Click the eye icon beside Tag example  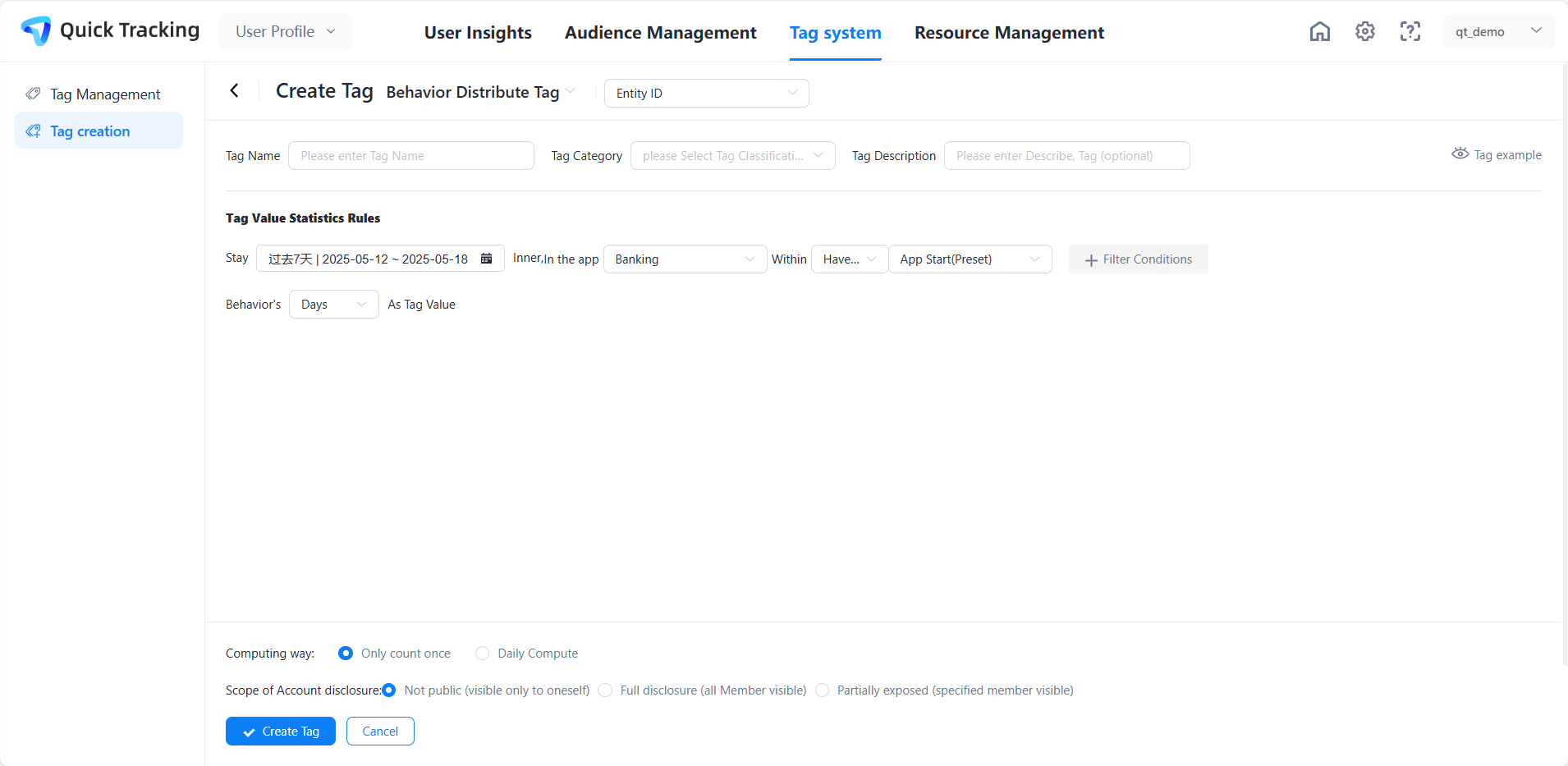click(x=1460, y=154)
